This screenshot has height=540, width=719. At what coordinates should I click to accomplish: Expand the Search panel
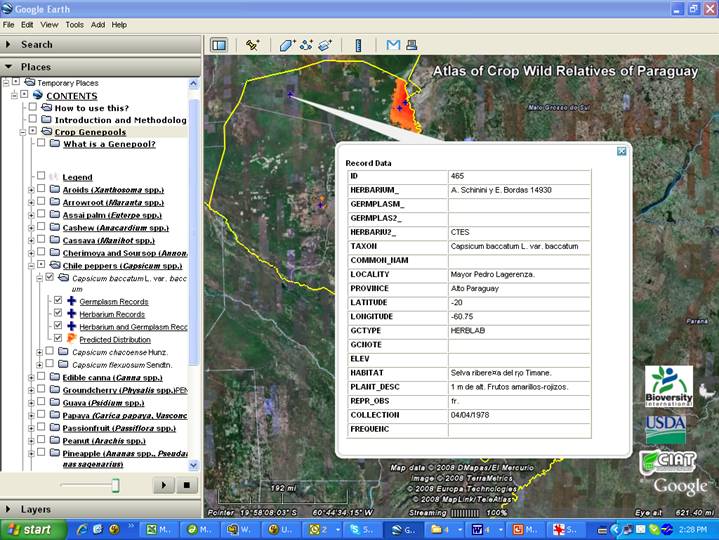coord(8,44)
